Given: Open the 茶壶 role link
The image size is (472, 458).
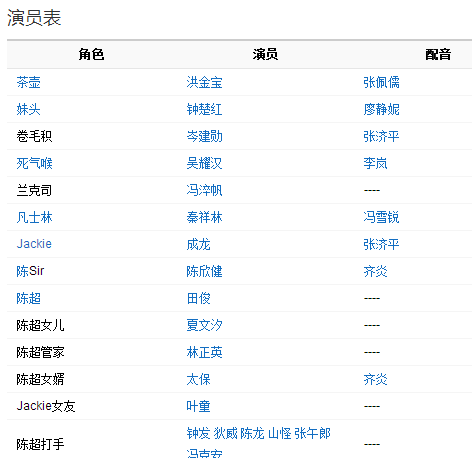Looking at the screenshot, I should [x=28, y=82].
